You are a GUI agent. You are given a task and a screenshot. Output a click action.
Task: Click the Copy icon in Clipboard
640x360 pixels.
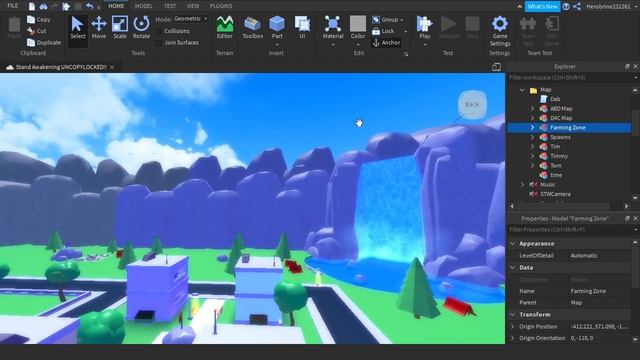31,19
